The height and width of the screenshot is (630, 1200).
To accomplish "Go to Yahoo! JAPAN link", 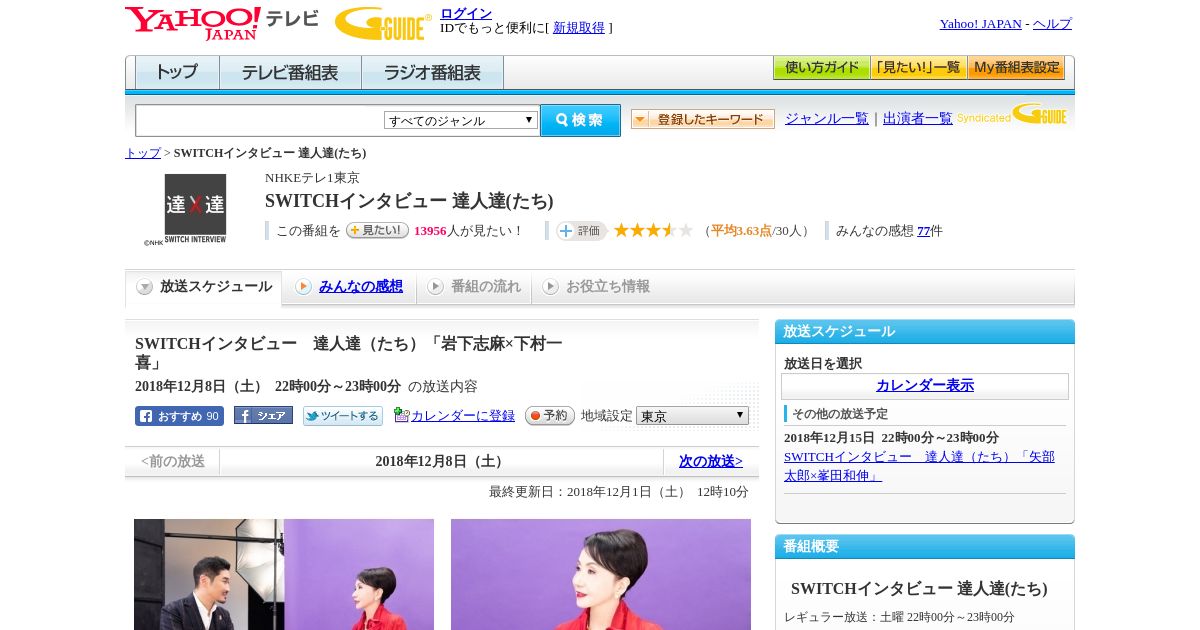I will tap(981, 24).
